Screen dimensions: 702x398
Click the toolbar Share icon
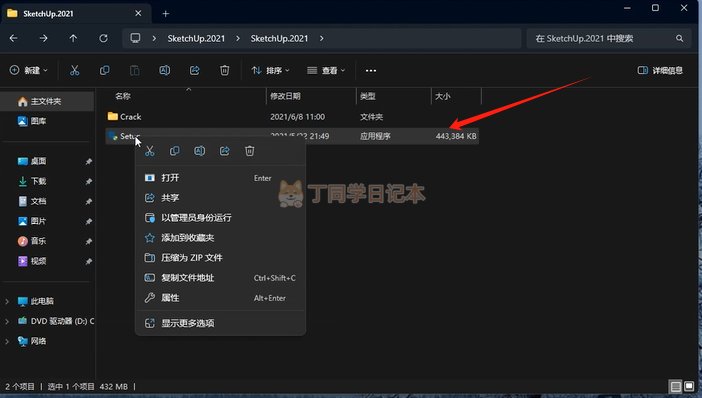coord(194,70)
